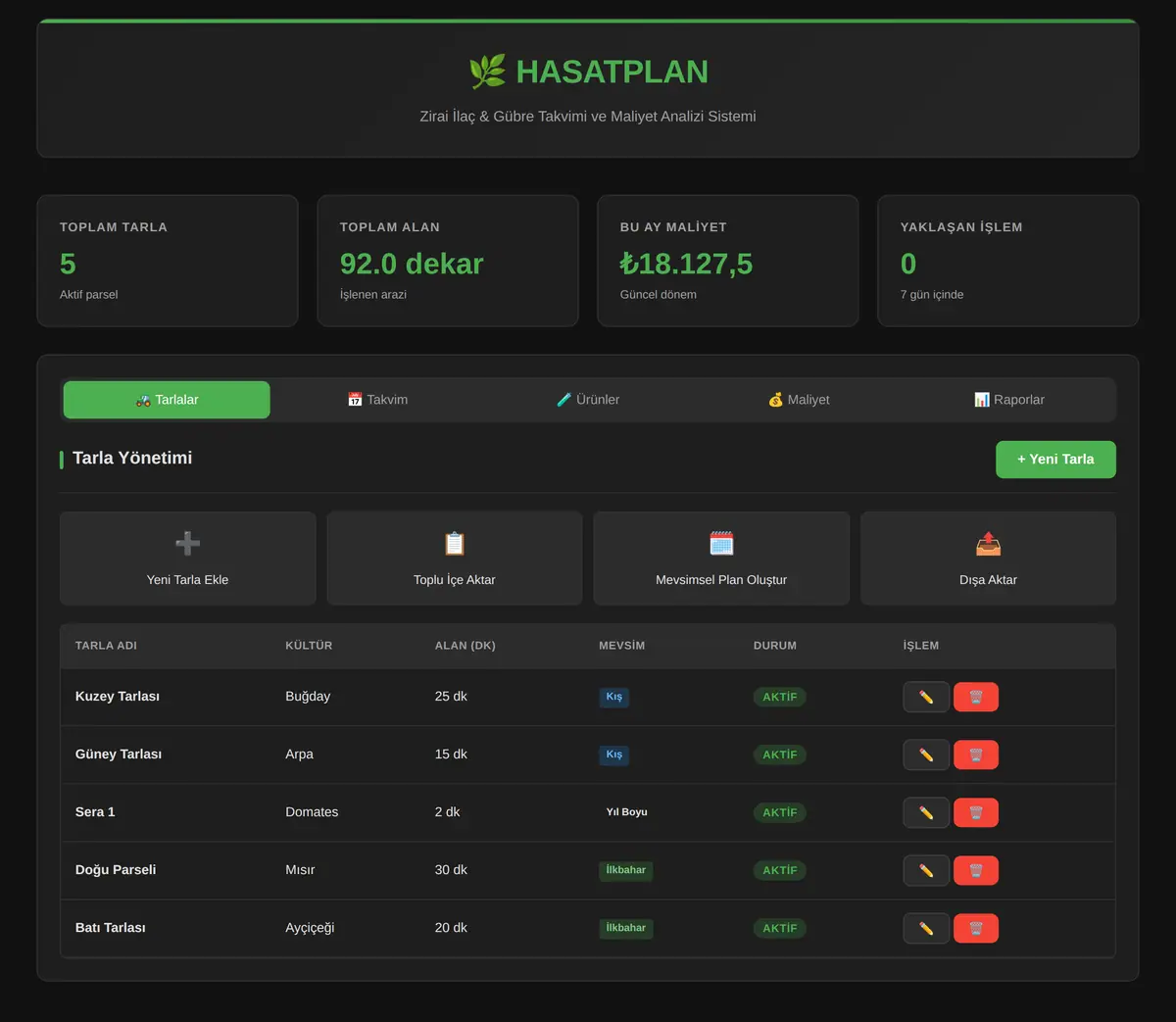Screen dimensions: 1176x1022
Task: Click the HASATPLAN leaf logo icon
Action: click(x=487, y=72)
